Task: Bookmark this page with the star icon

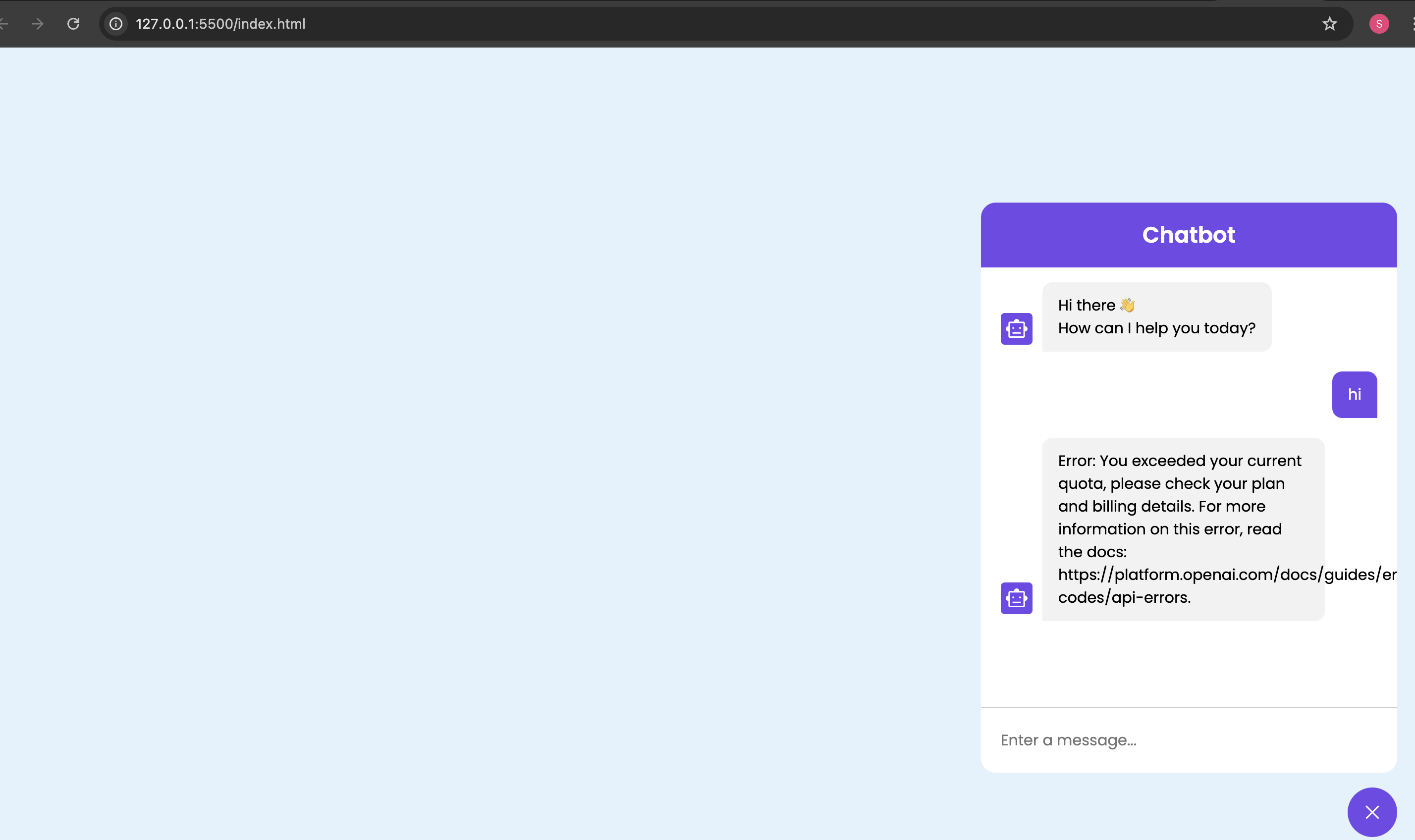Action: point(1329,24)
